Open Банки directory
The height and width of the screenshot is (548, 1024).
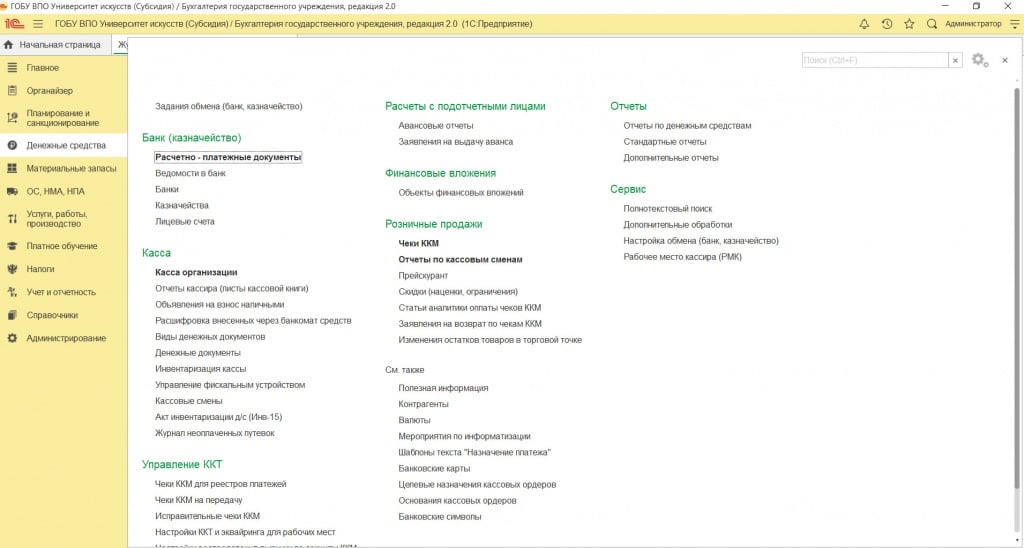(167, 189)
